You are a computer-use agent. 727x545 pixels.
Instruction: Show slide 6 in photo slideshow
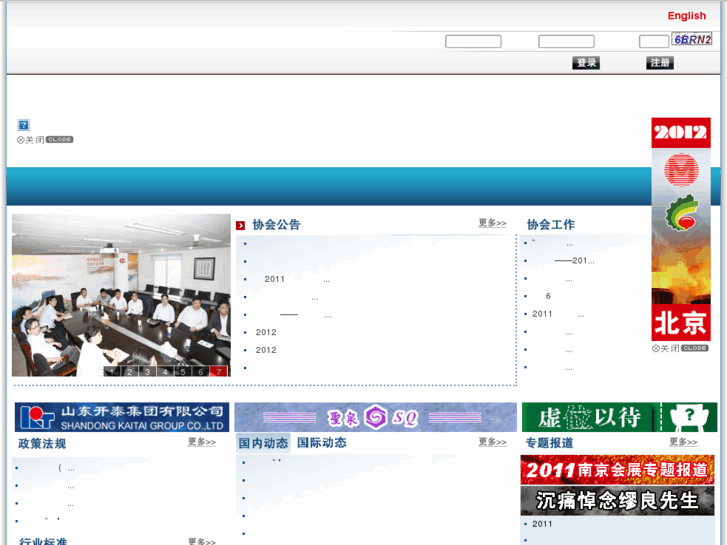tap(200, 372)
